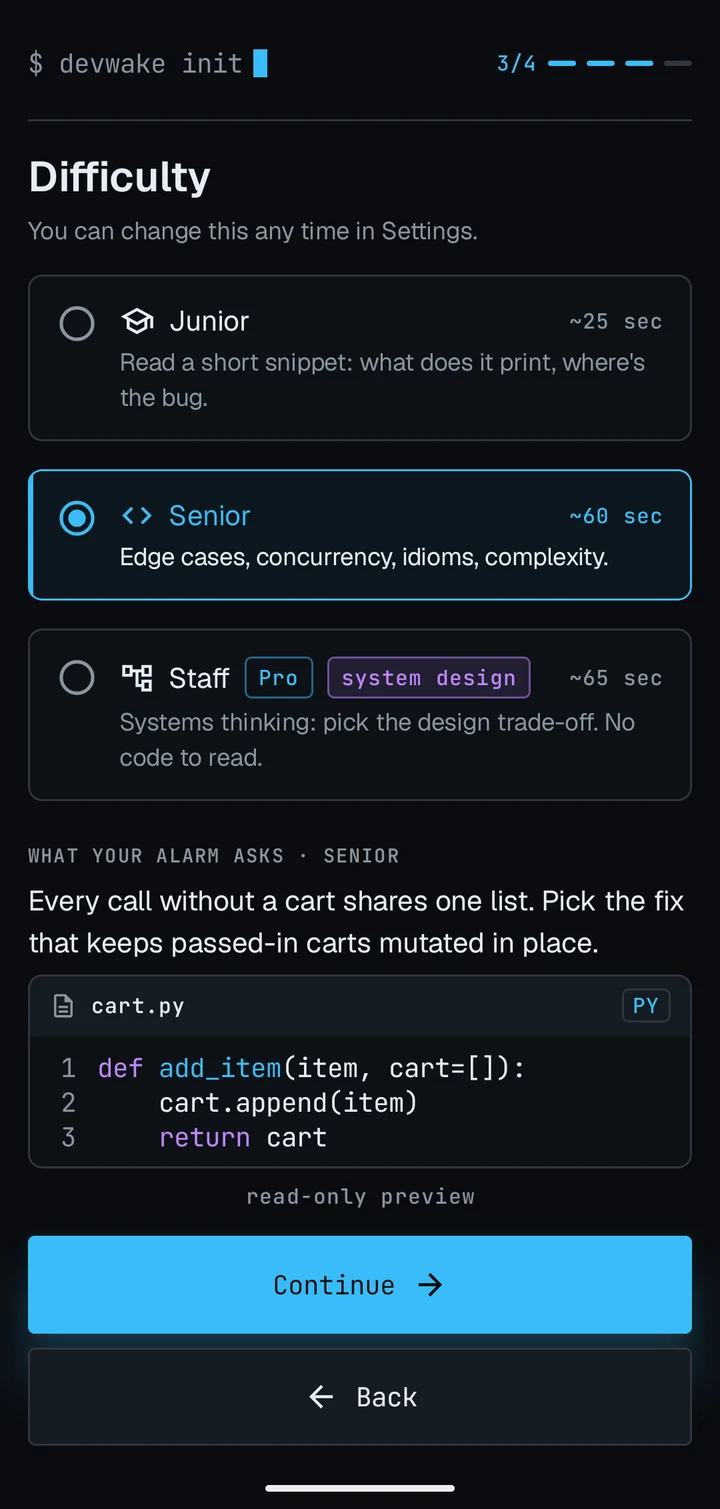Click the last unfilled progress segment

678,63
